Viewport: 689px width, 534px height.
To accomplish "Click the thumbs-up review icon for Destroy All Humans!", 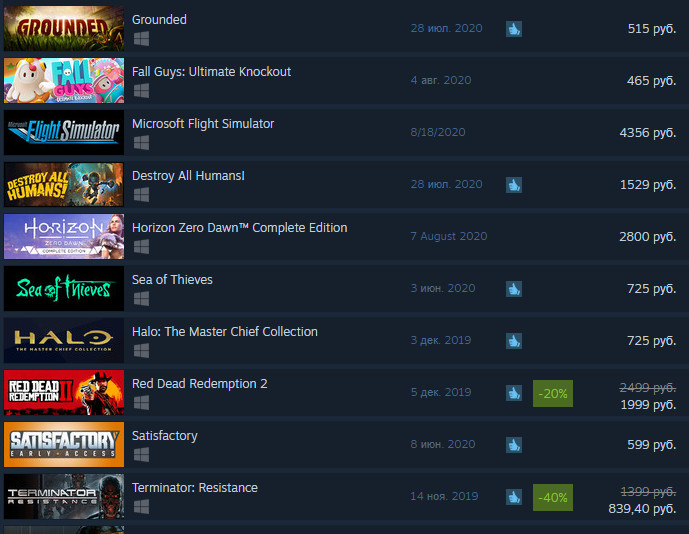I will coord(514,185).
